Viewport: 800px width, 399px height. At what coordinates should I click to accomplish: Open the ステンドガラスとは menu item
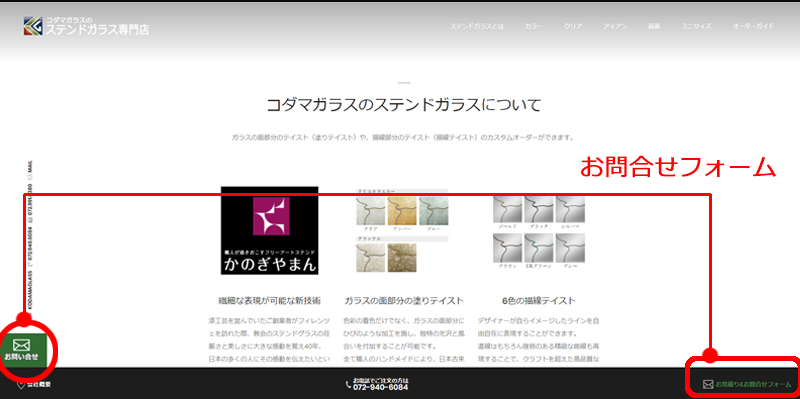[x=477, y=26]
